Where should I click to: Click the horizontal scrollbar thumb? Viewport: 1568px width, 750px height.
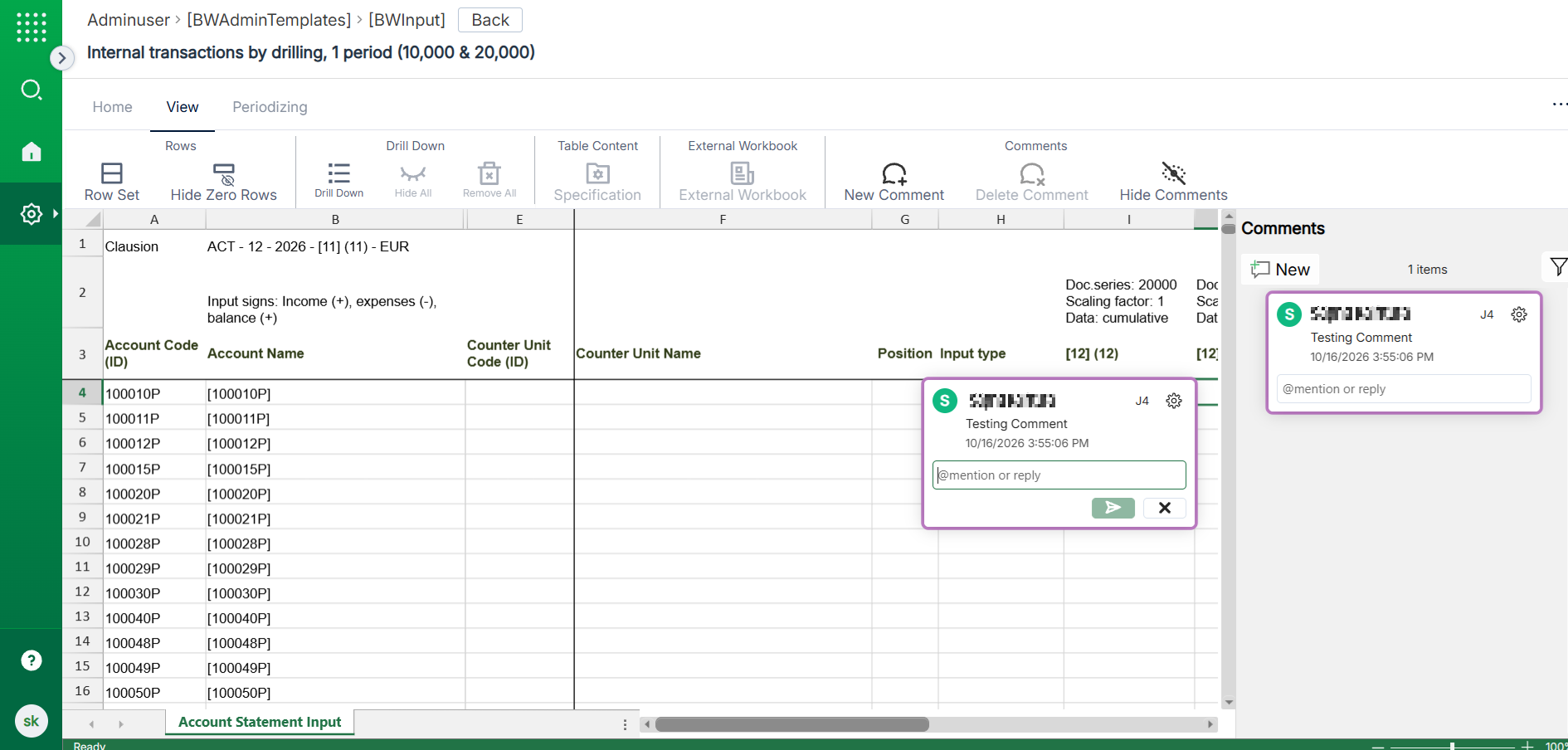click(x=792, y=724)
